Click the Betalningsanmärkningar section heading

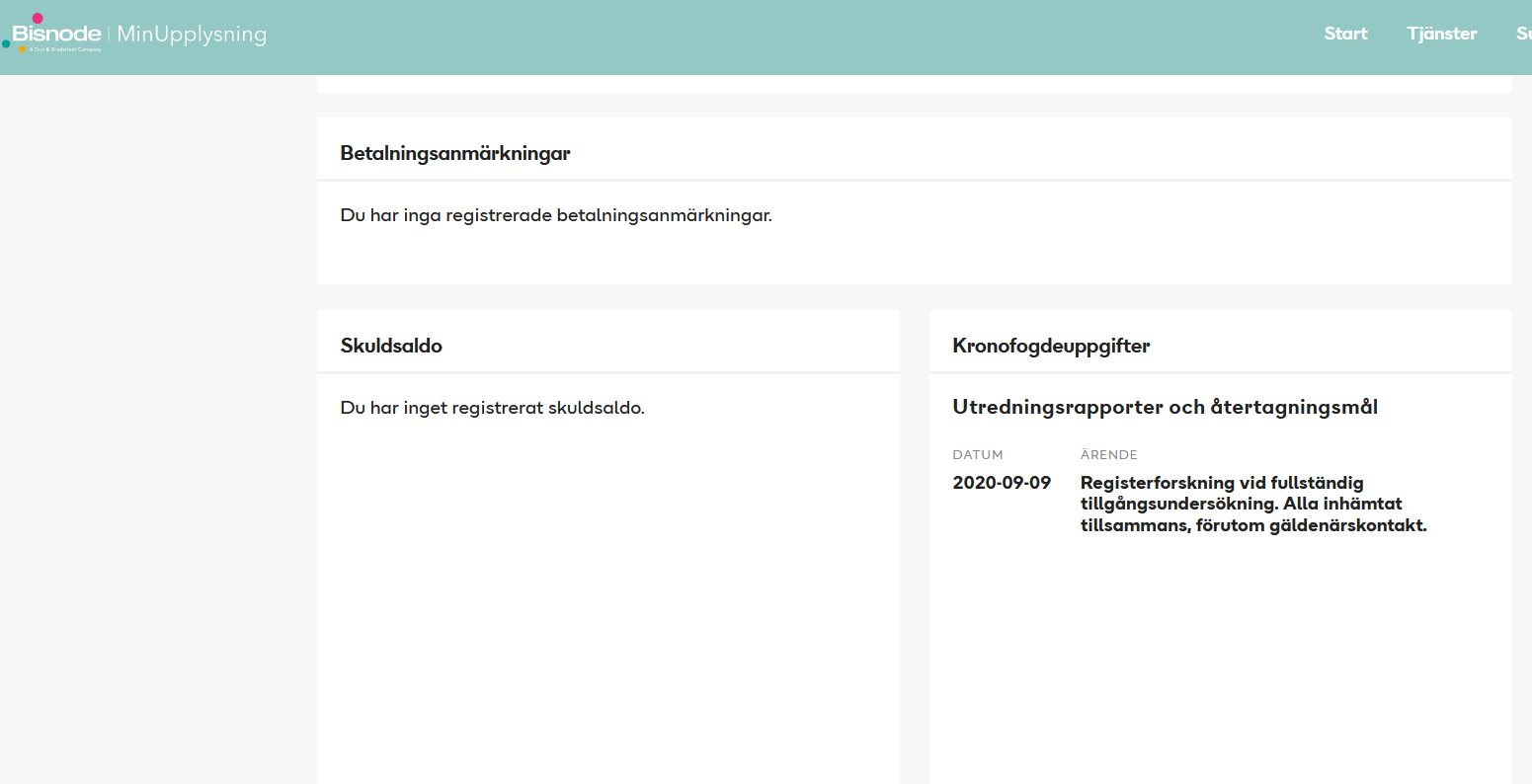[455, 153]
